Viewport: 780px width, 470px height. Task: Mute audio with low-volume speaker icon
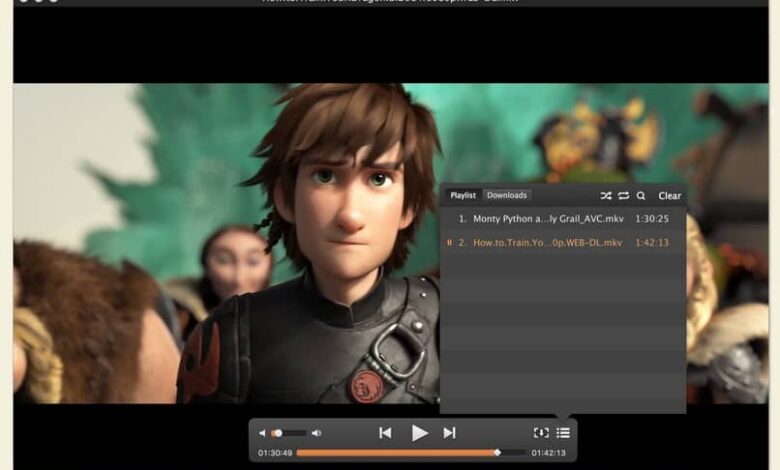[262, 434]
